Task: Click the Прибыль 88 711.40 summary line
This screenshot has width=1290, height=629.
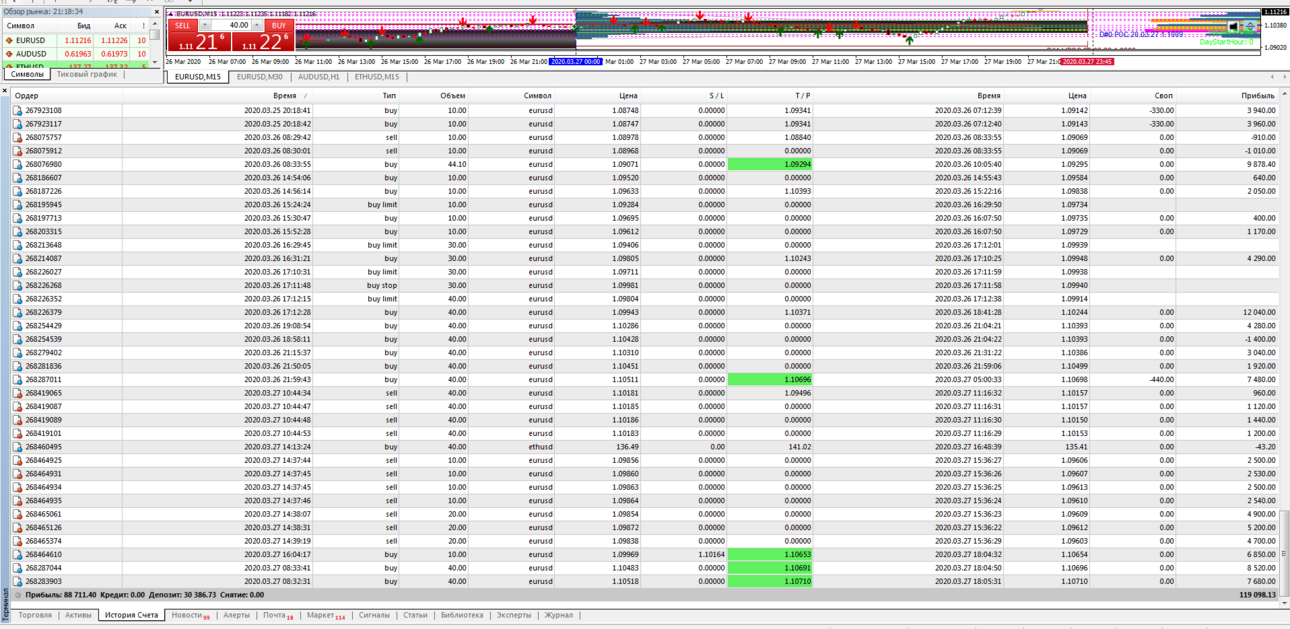Action: click(145, 595)
